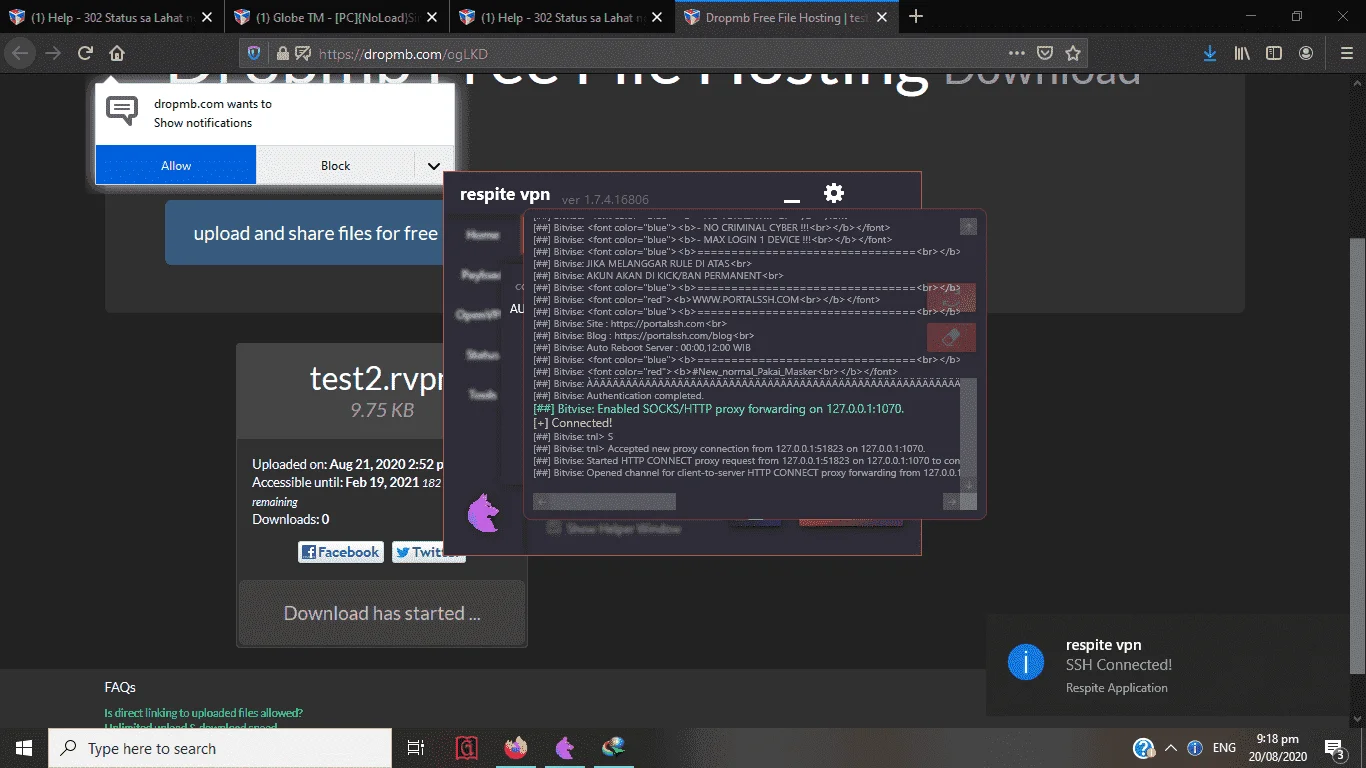Click Windows taskbar search box
The width and height of the screenshot is (1366, 768).
tap(221, 748)
